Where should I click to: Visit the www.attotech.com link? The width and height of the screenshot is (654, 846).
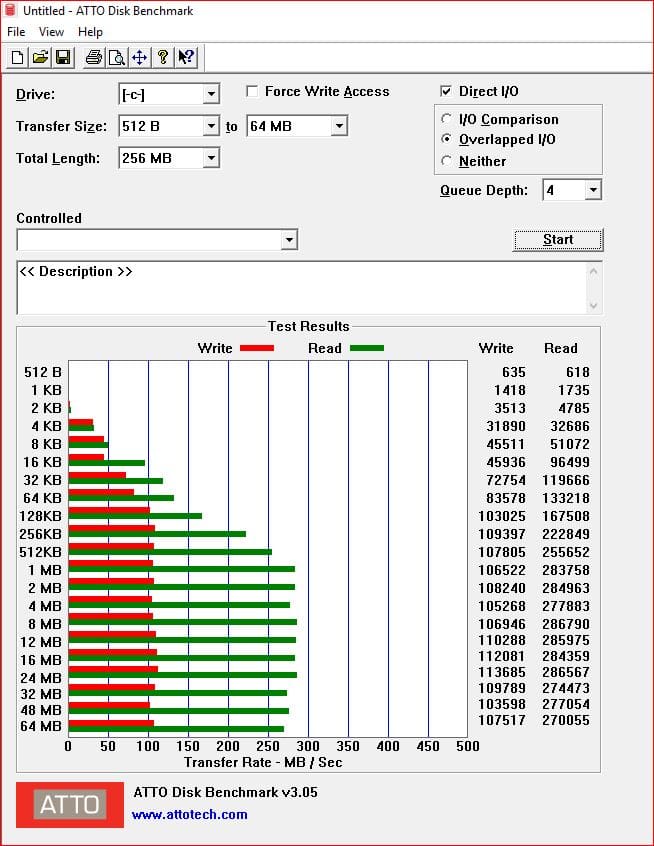(189, 814)
